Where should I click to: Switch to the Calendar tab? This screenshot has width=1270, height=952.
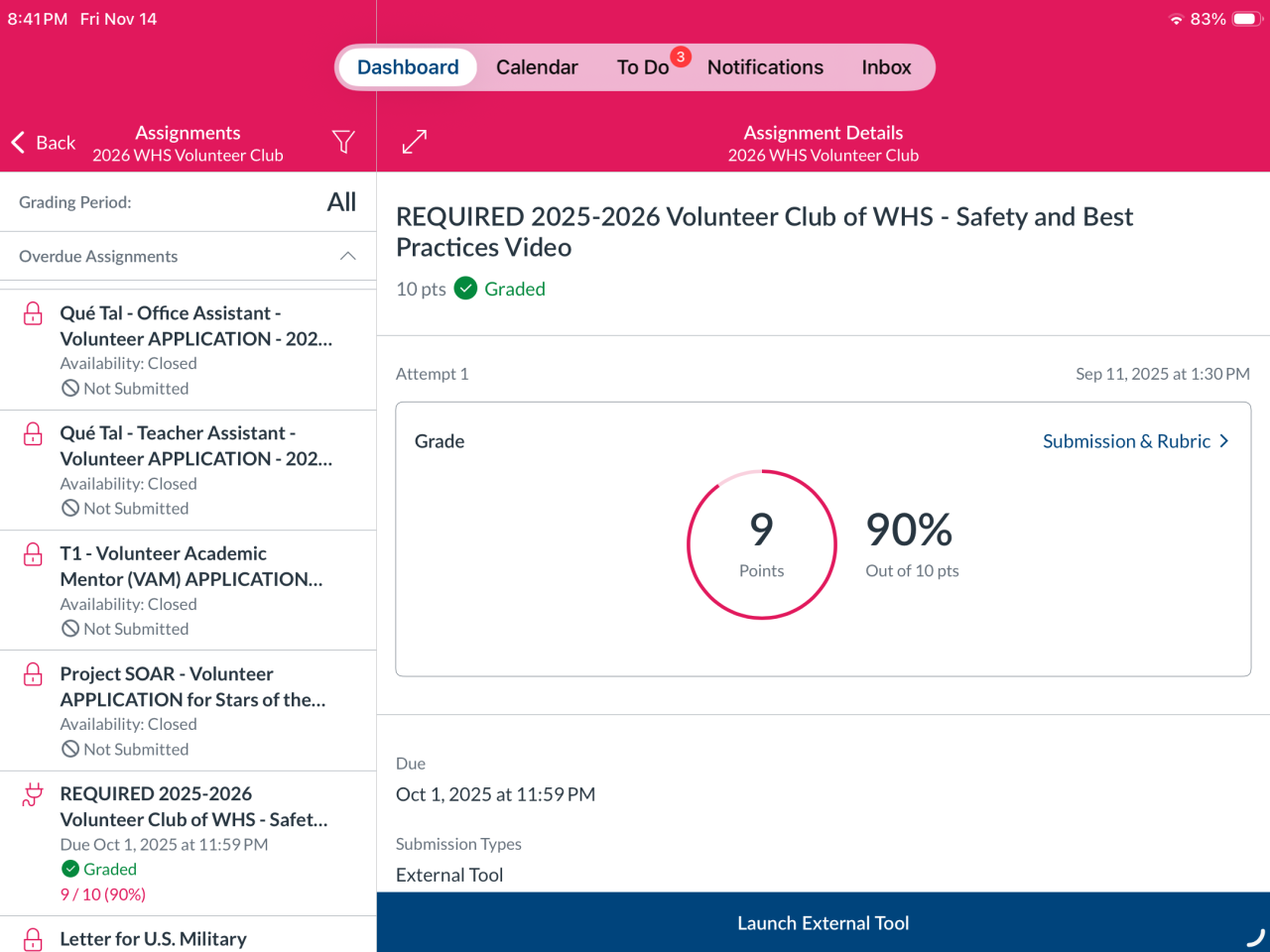537,67
